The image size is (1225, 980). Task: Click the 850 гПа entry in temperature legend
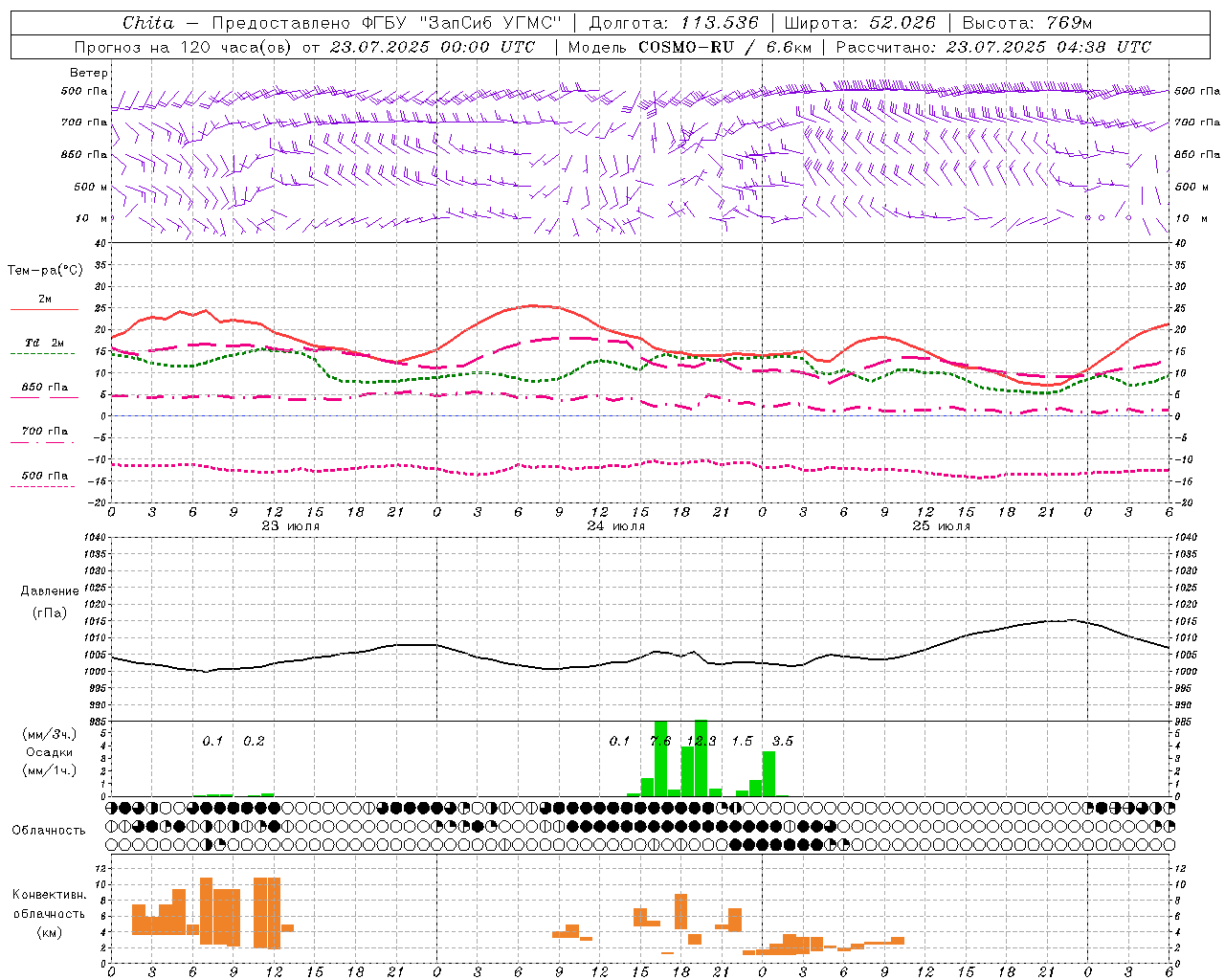point(44,388)
